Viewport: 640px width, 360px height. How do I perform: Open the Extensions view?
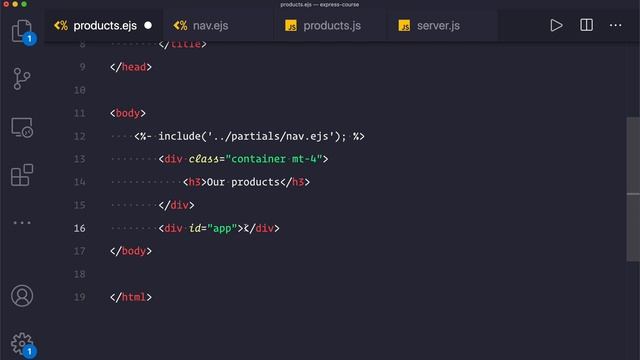pyautogui.click(x=22, y=175)
